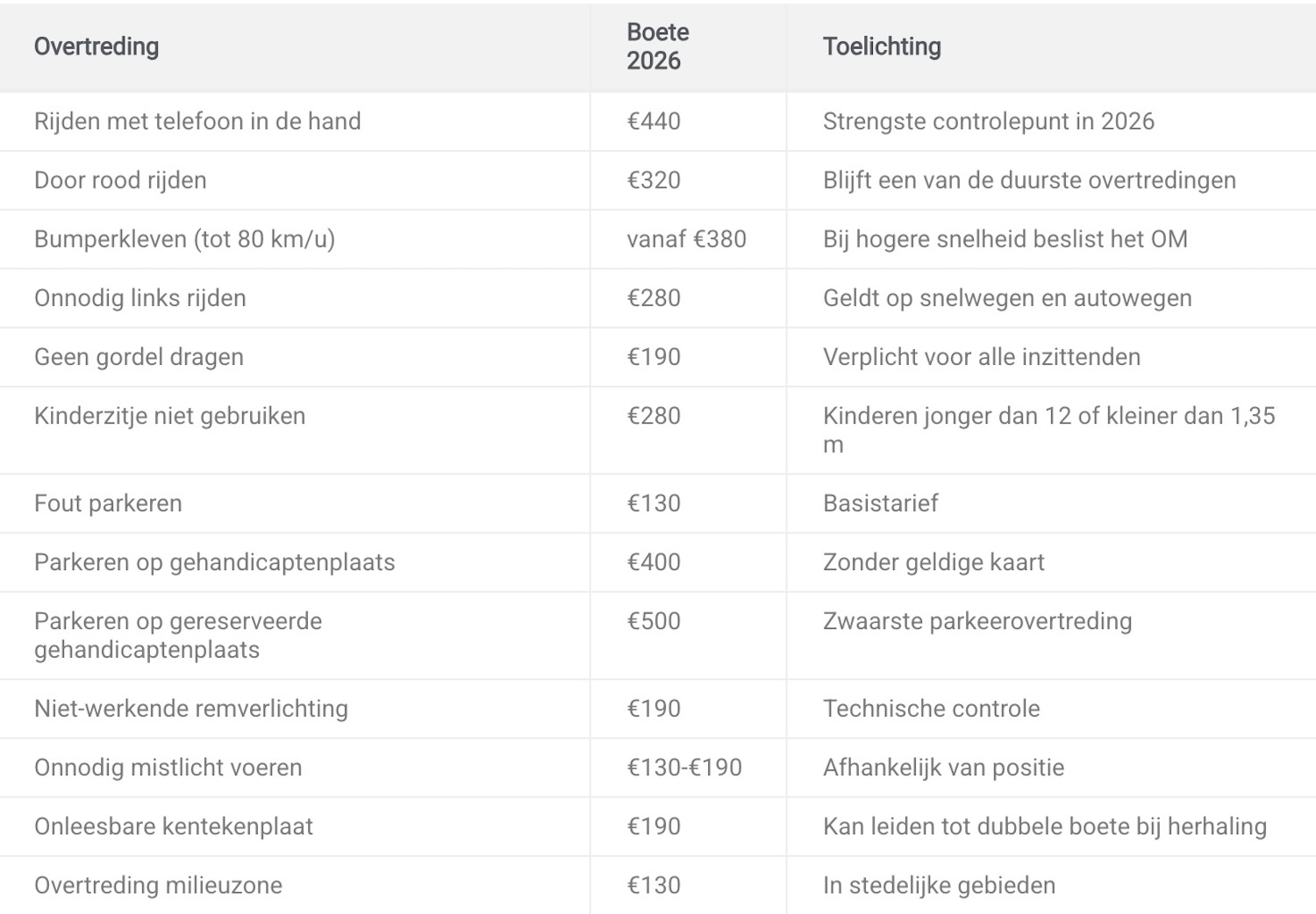Click the 'Toelichting' column header
Image resolution: width=1316 pixels, height=914 pixels.
[x=882, y=46]
